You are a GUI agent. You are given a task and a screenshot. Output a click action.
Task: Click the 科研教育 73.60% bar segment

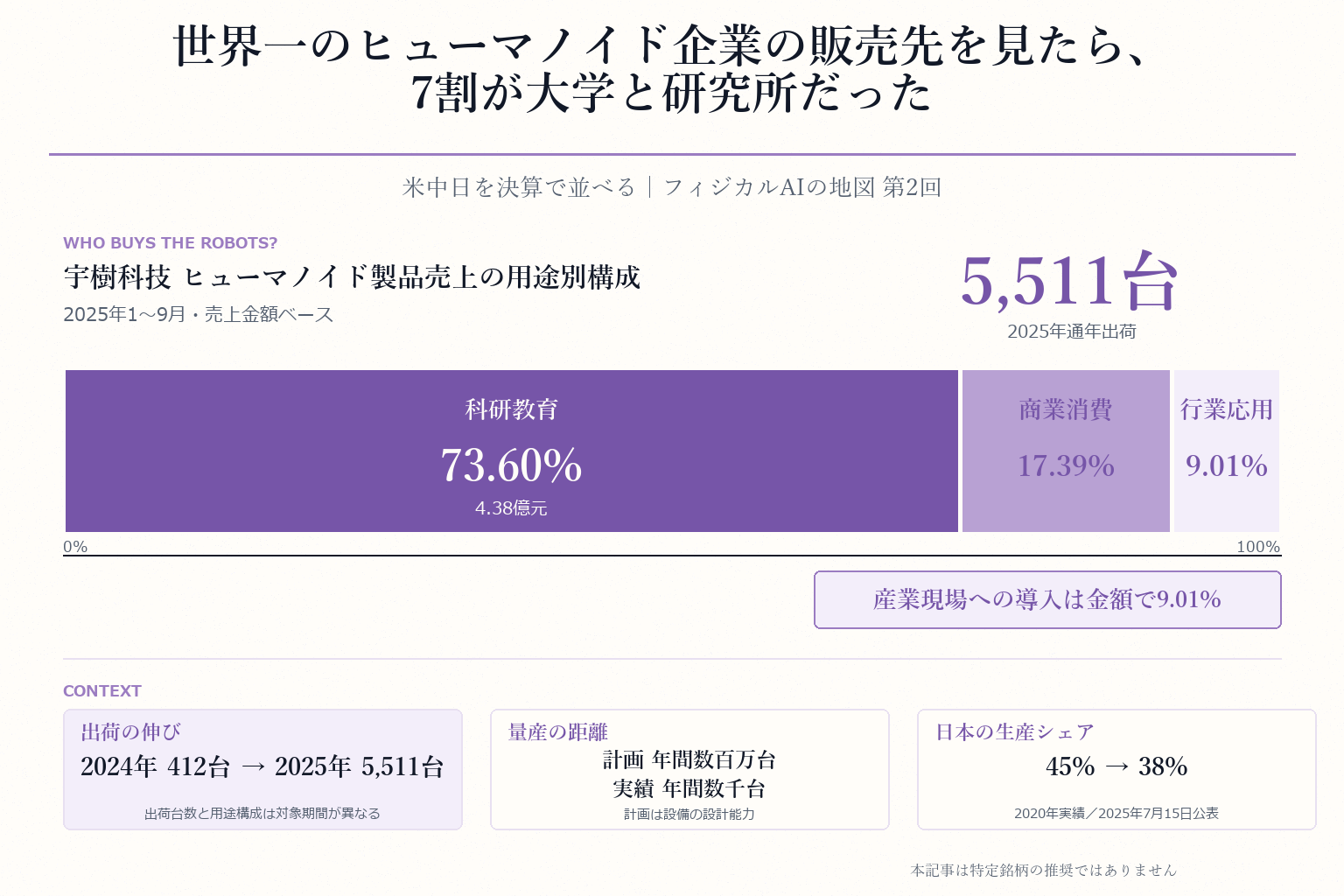coord(512,451)
